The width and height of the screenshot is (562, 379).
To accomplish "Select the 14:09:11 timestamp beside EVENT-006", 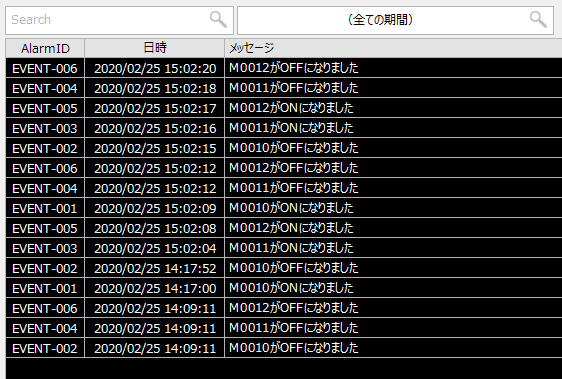I will click(x=155, y=308).
